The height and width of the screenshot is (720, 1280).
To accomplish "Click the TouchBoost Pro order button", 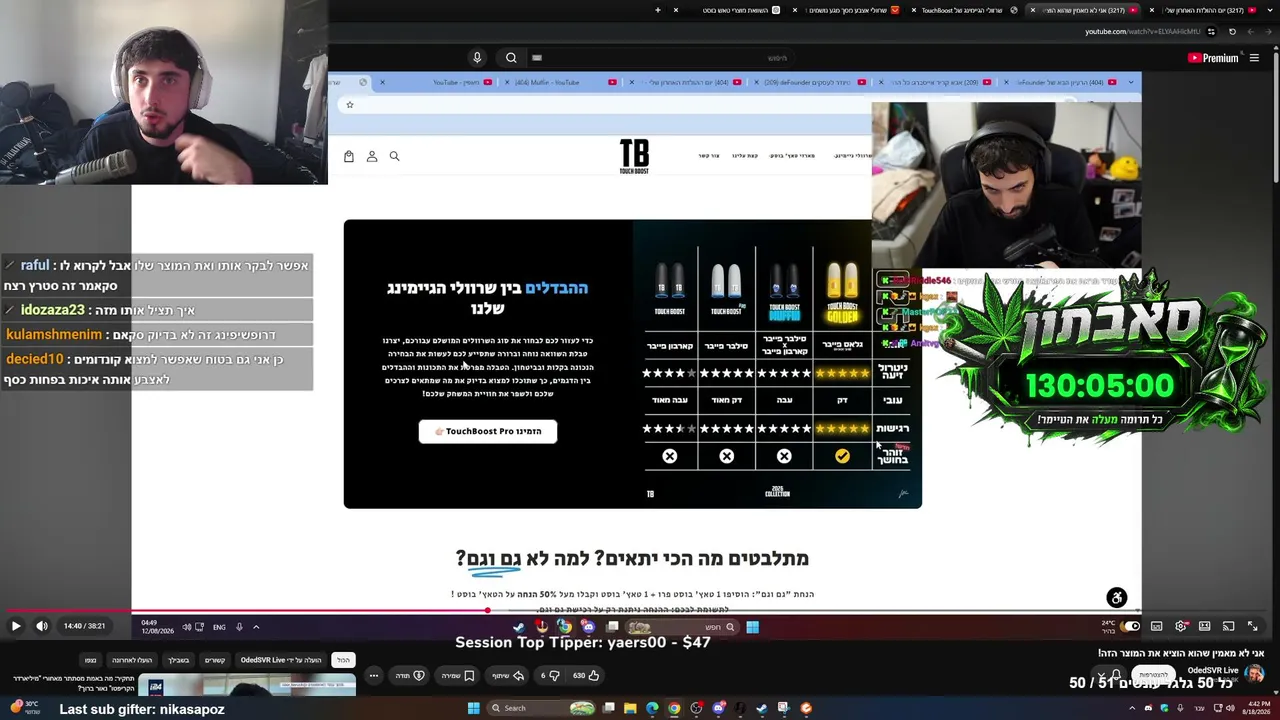I will (488, 431).
